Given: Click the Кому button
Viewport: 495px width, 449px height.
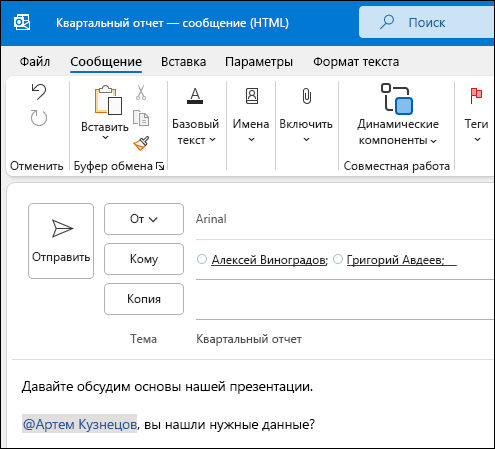Looking at the screenshot, I should coord(144,259).
